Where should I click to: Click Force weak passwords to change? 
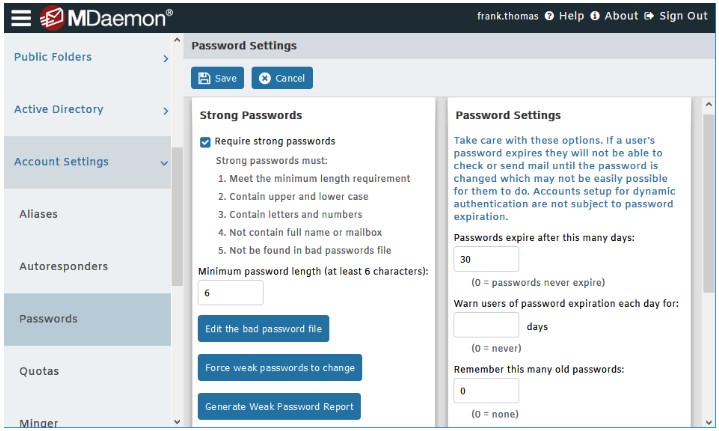point(280,368)
